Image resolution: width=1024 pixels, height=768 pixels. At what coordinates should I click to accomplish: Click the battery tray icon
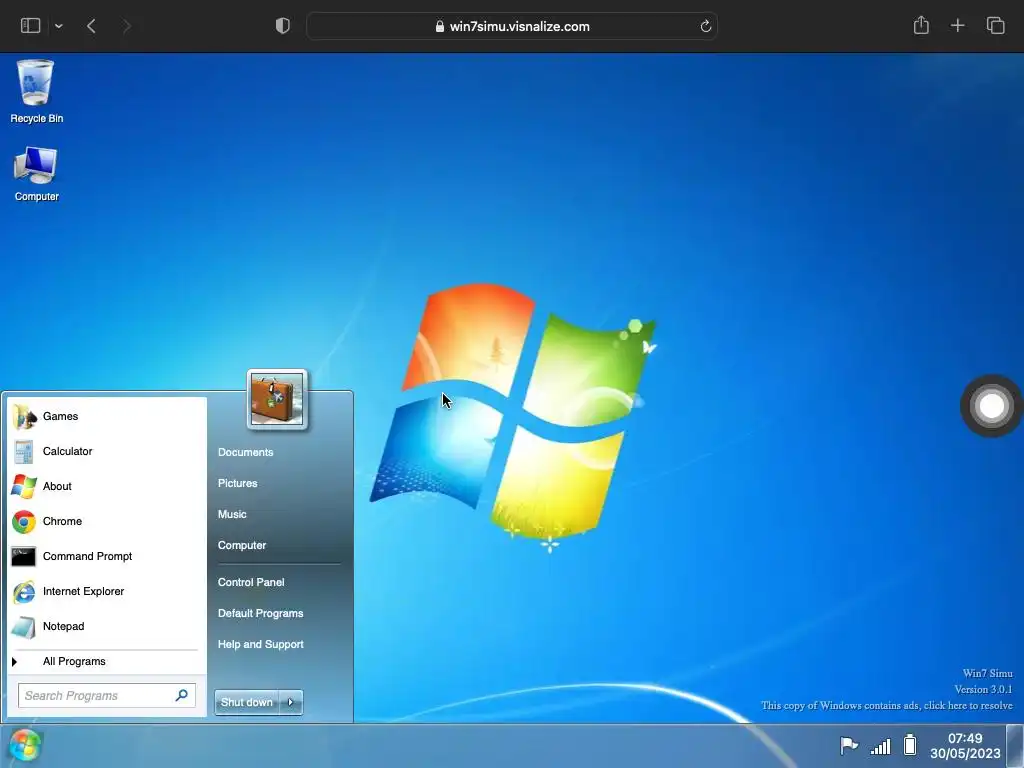click(x=910, y=745)
